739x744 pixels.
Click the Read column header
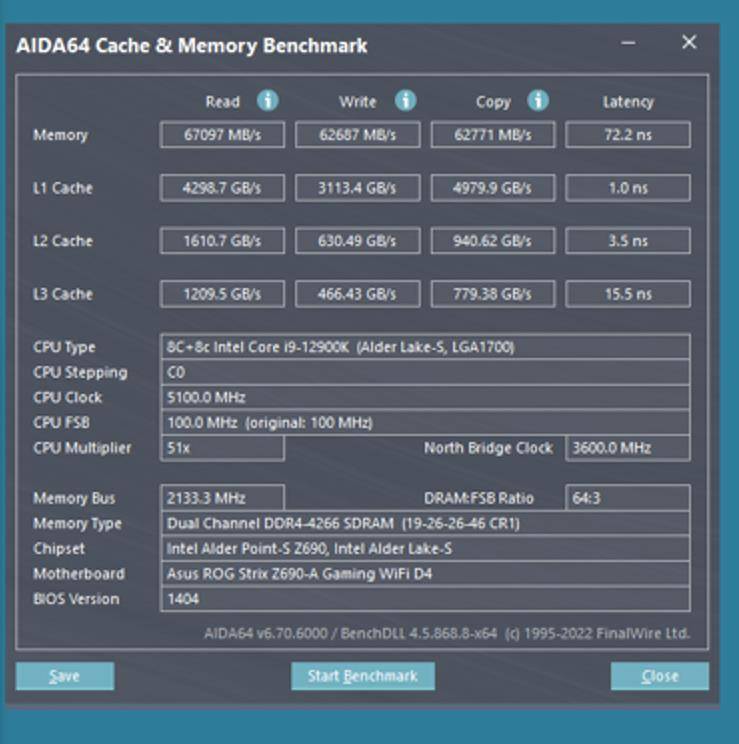tap(223, 102)
